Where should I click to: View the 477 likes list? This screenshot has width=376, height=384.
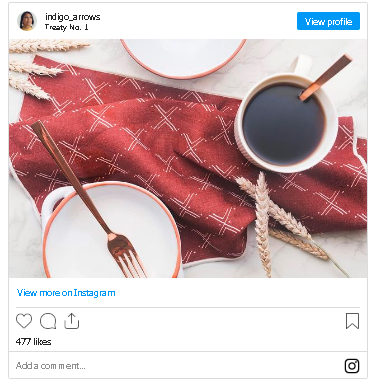33,342
